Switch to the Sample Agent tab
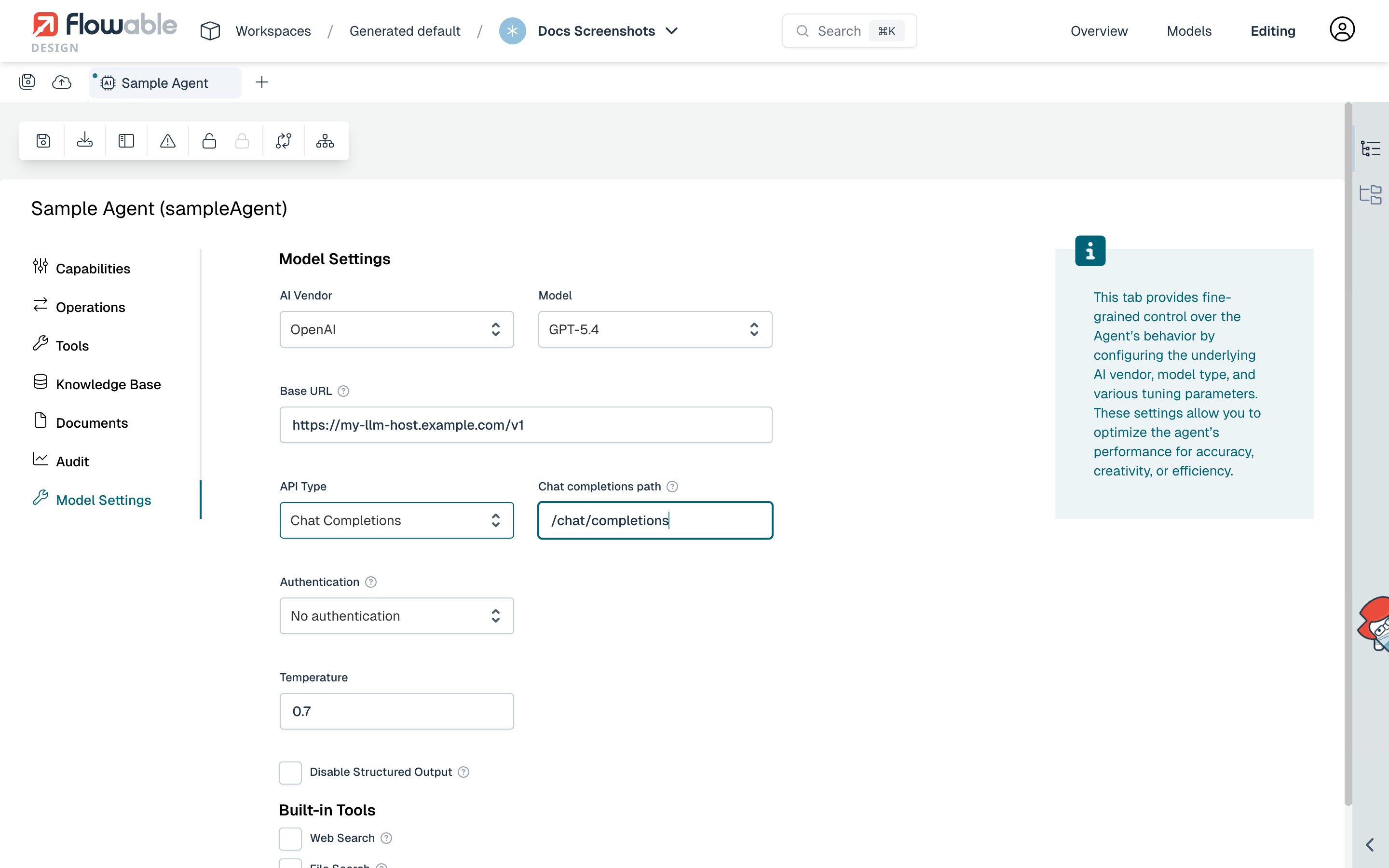This screenshot has height=868, width=1389. (x=165, y=82)
